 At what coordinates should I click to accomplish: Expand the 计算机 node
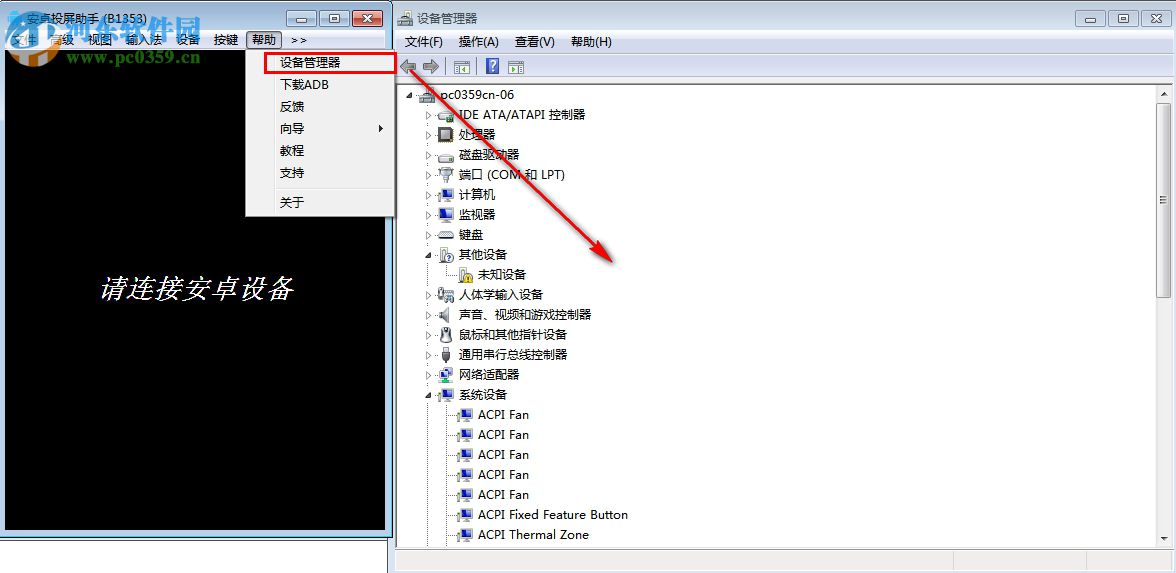coord(429,195)
